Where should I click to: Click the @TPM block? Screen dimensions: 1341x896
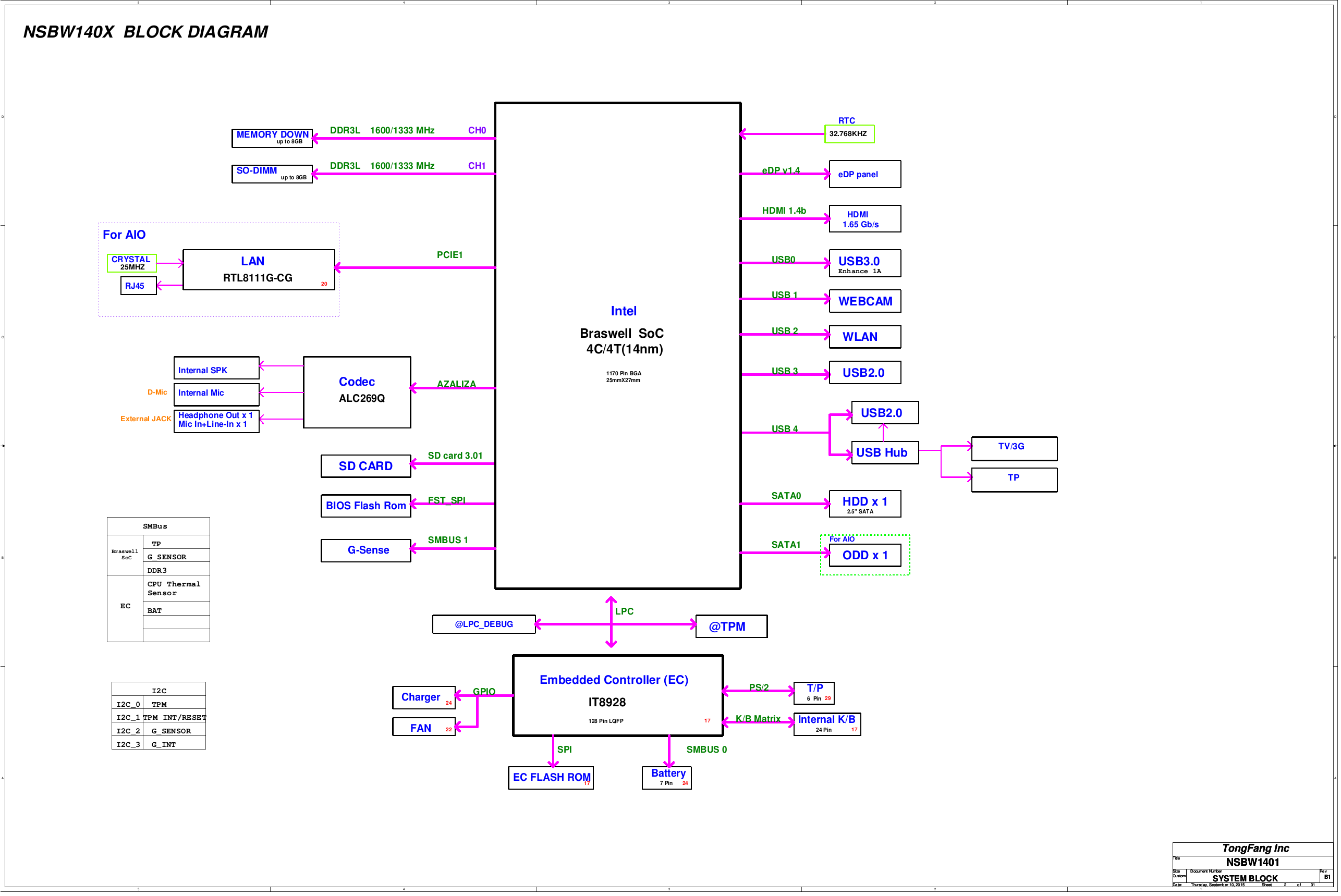click(x=732, y=627)
